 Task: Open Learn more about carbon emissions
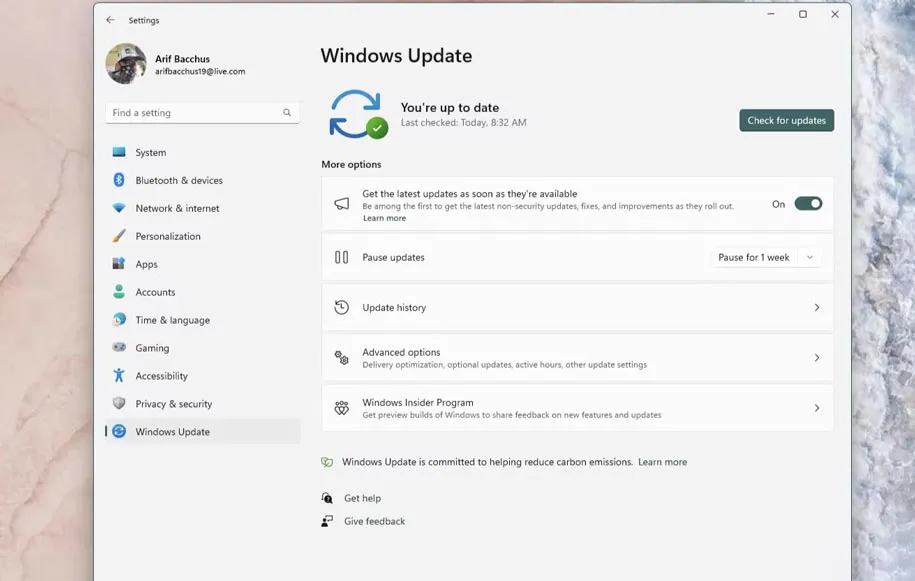662,462
